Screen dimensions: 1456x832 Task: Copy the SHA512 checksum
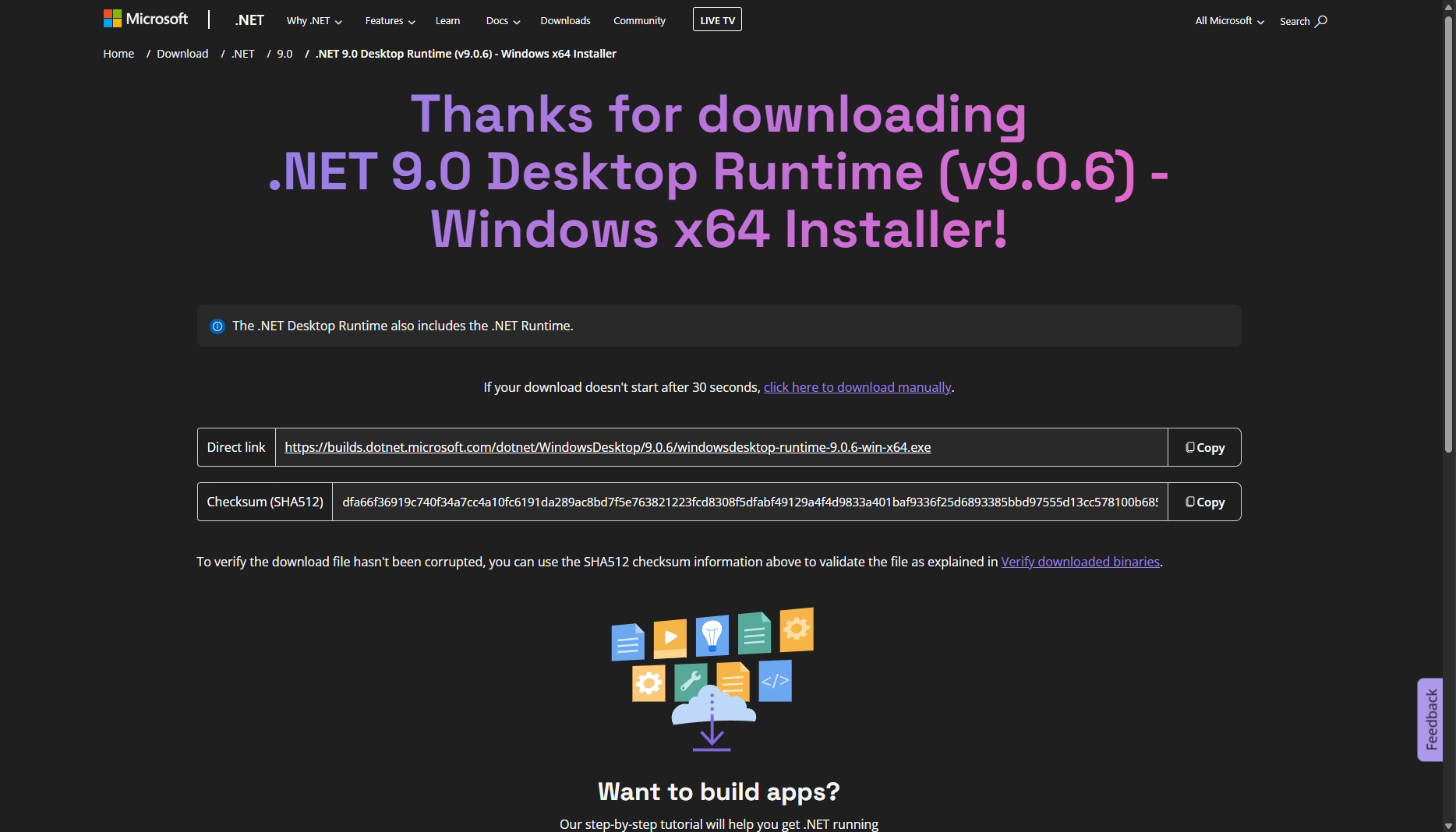tap(1204, 502)
